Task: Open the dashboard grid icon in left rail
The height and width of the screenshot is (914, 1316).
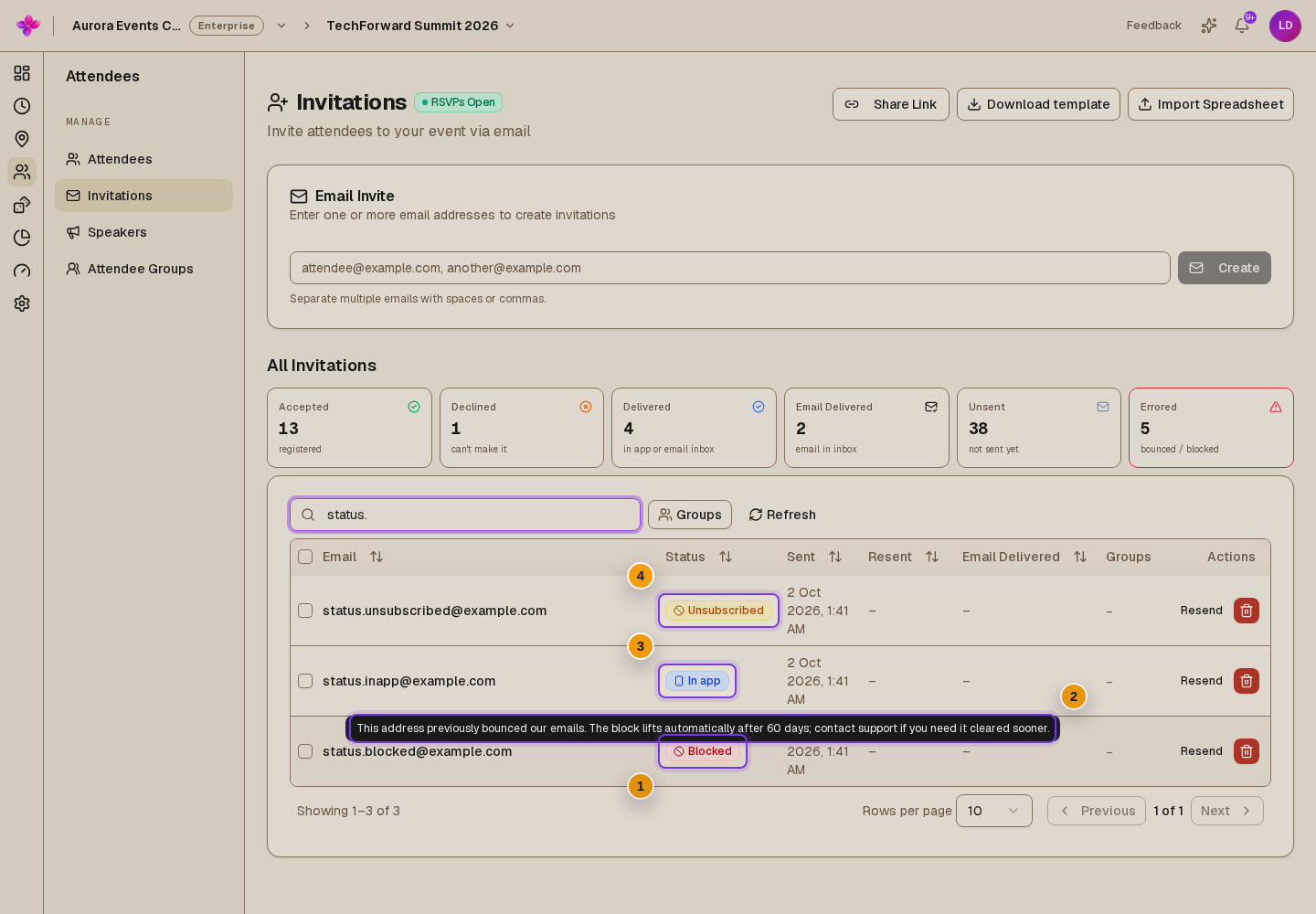Action: coord(22,73)
